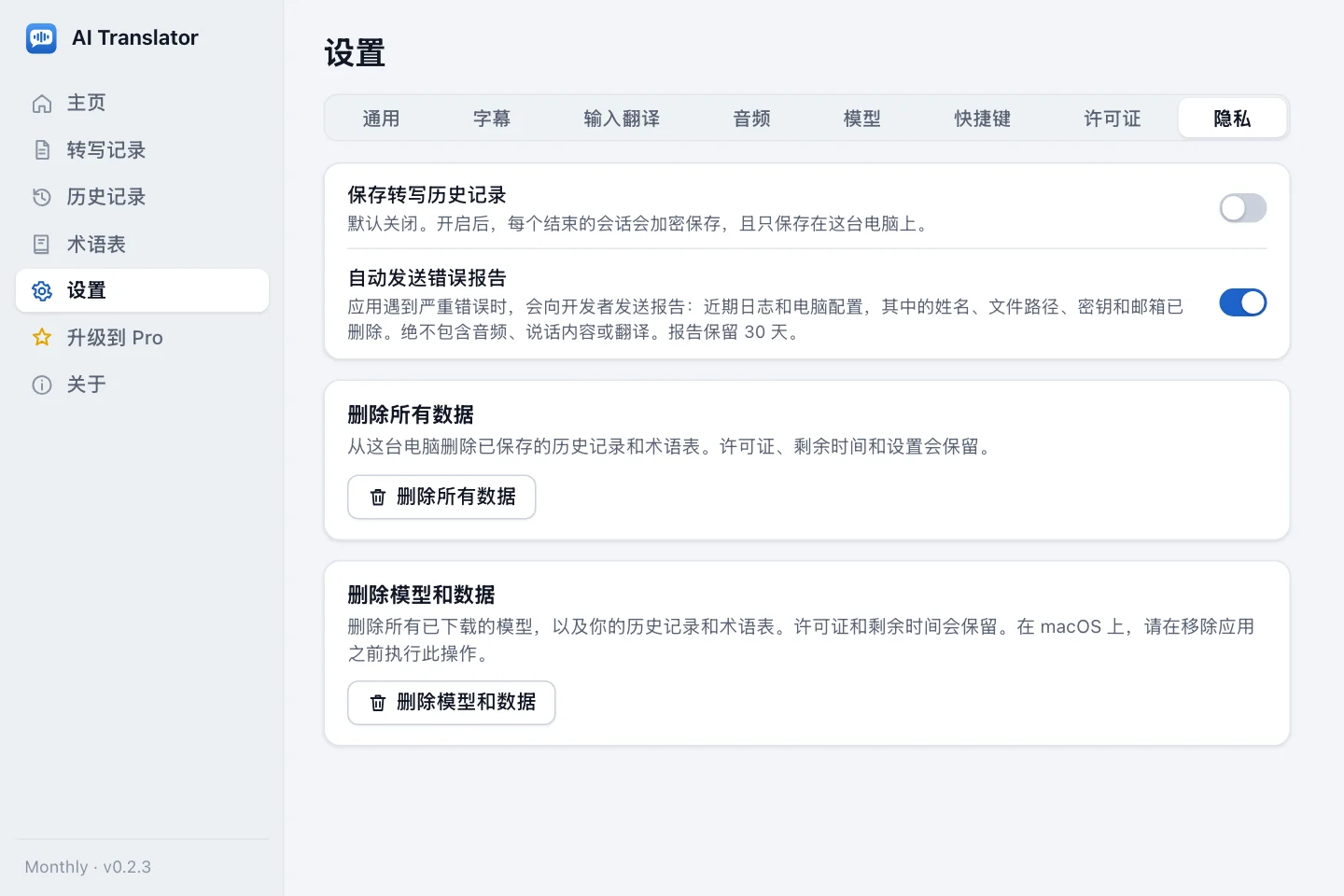Open the 术语表 sidebar entry
Viewport: 1344px width, 896px height.
142,244
